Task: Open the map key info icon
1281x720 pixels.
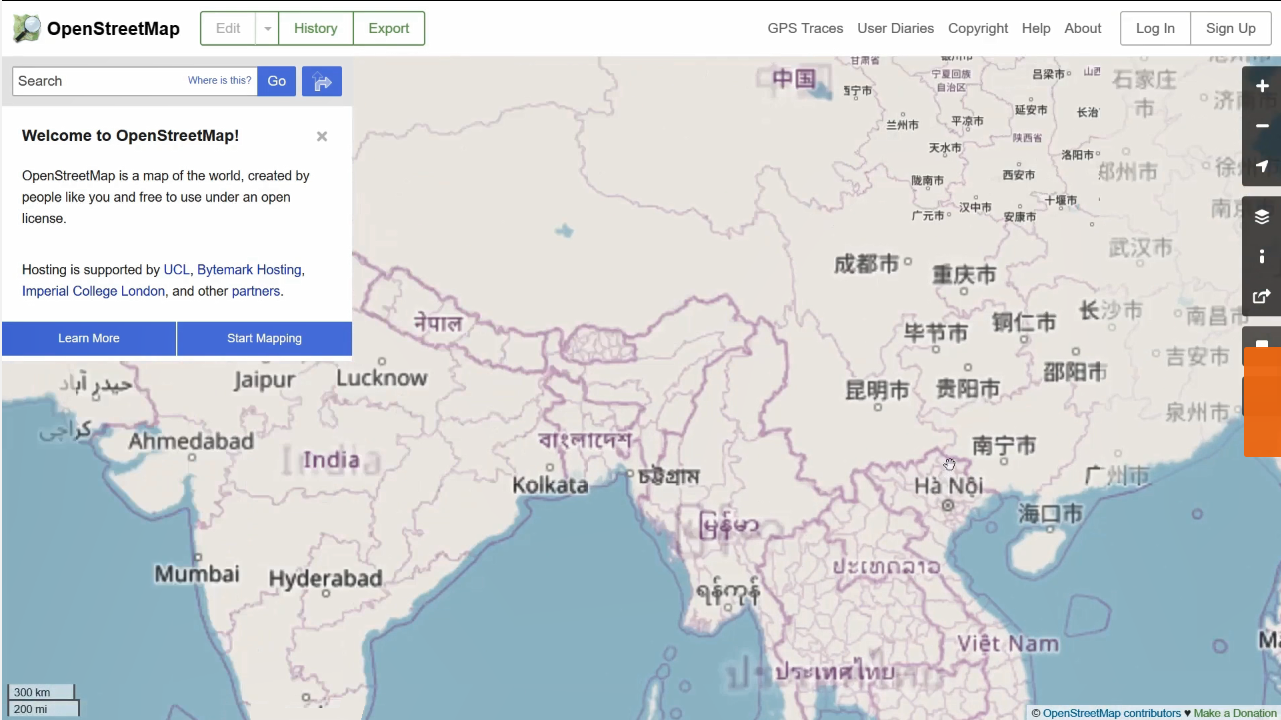Action: [1262, 257]
